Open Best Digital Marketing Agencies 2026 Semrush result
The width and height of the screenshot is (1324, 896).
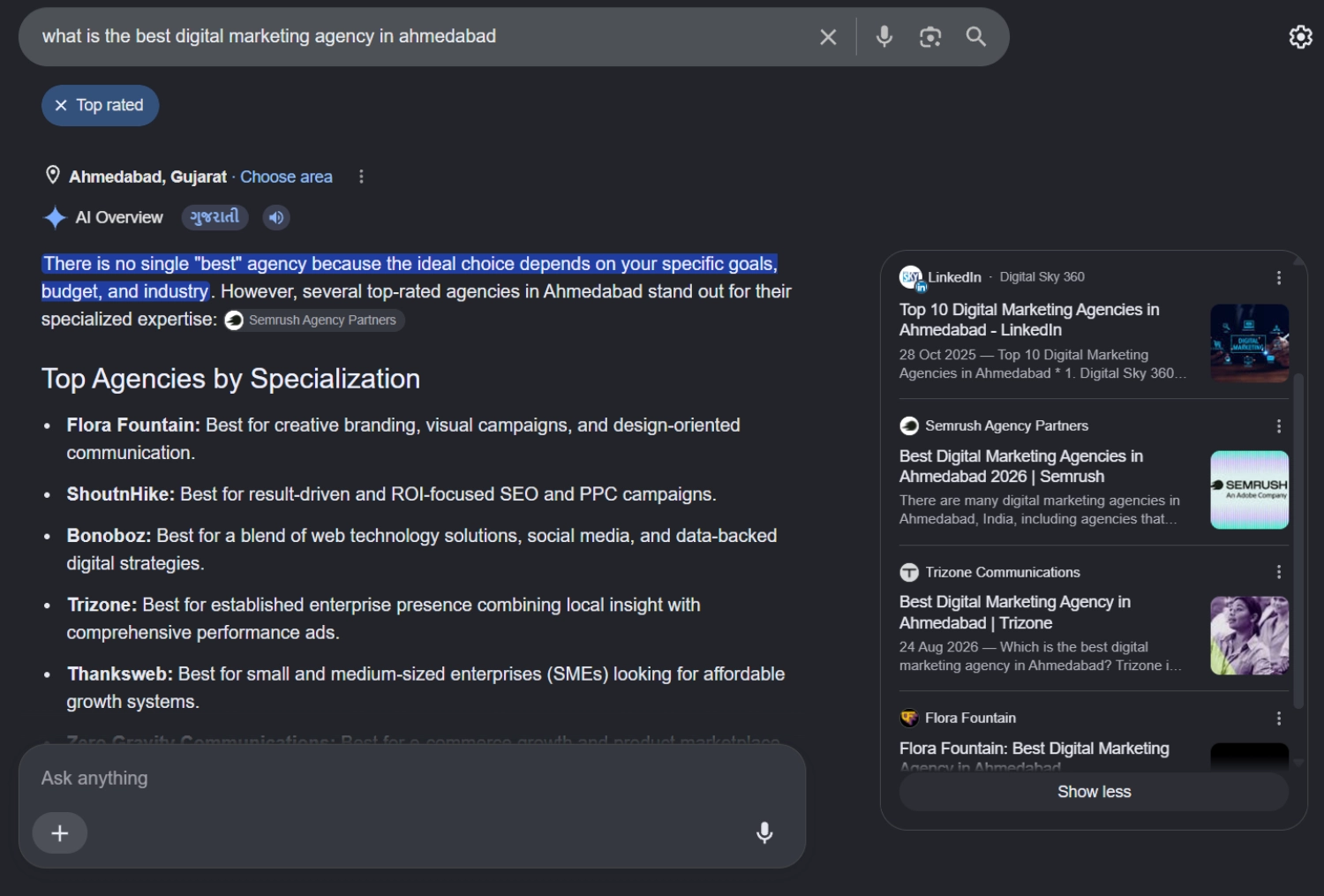(1021, 466)
